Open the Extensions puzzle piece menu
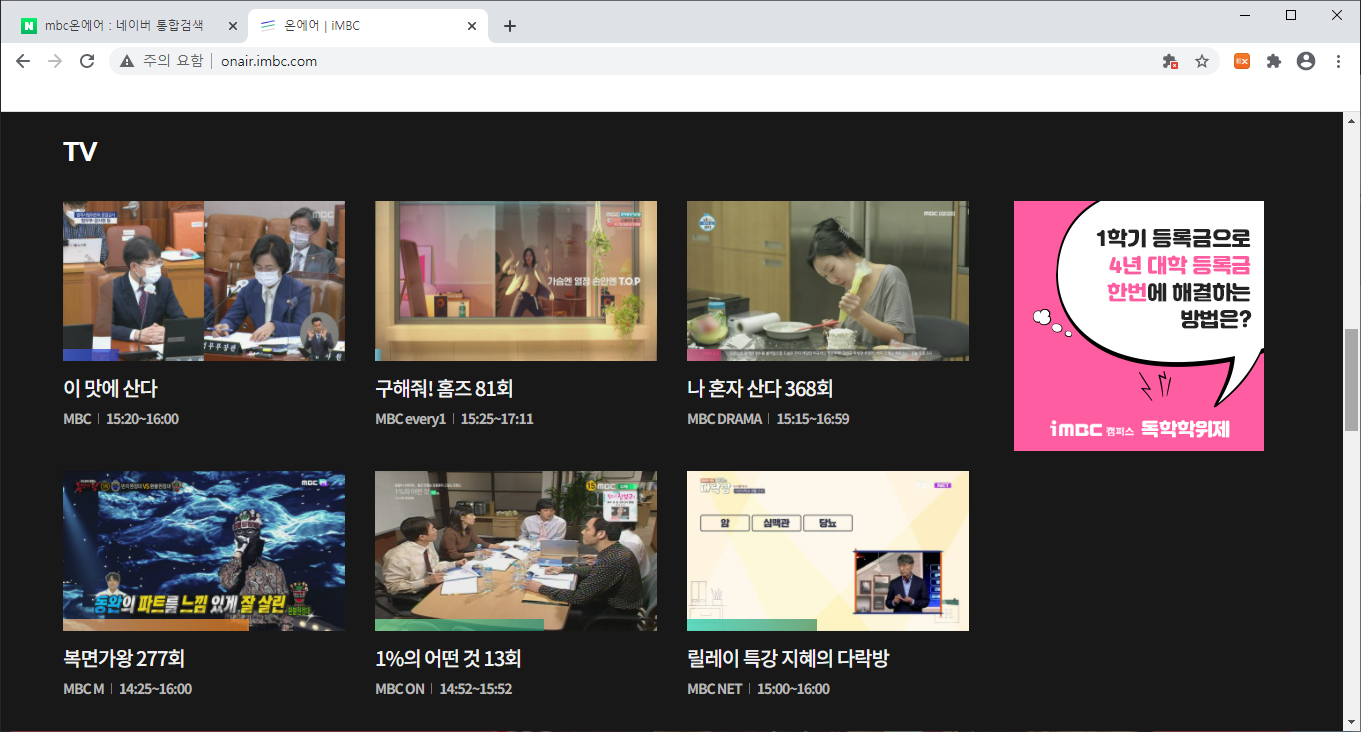Image resolution: width=1361 pixels, height=732 pixels. pyautogui.click(x=1274, y=61)
